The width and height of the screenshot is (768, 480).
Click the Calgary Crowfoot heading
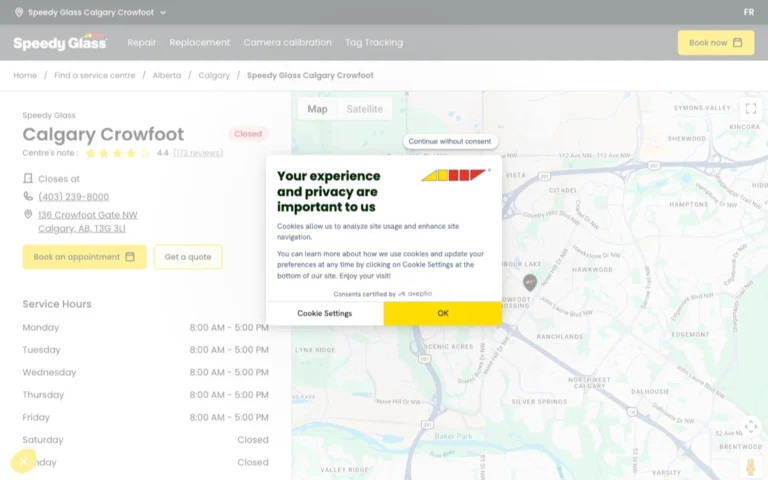[103, 134]
